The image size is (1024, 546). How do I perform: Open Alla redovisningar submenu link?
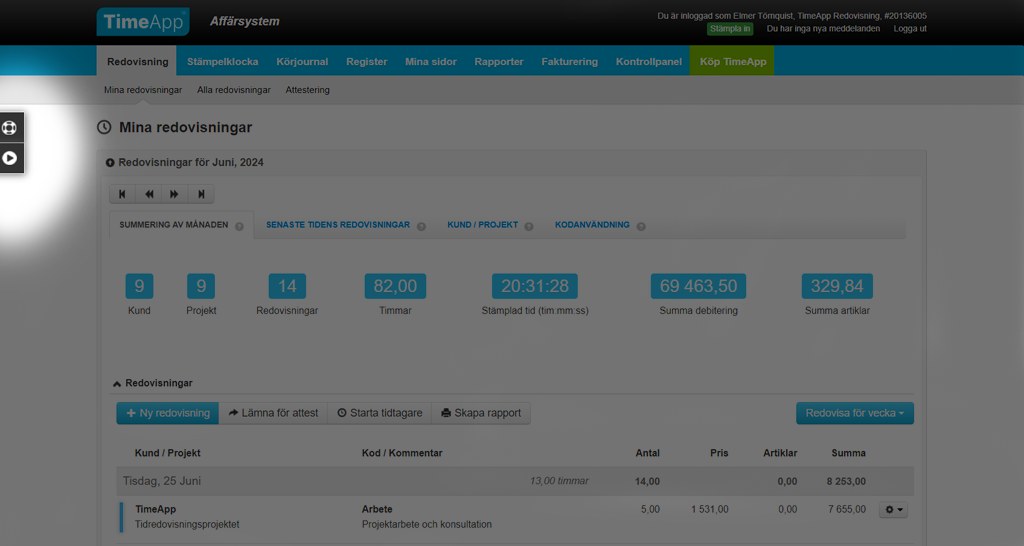point(234,90)
